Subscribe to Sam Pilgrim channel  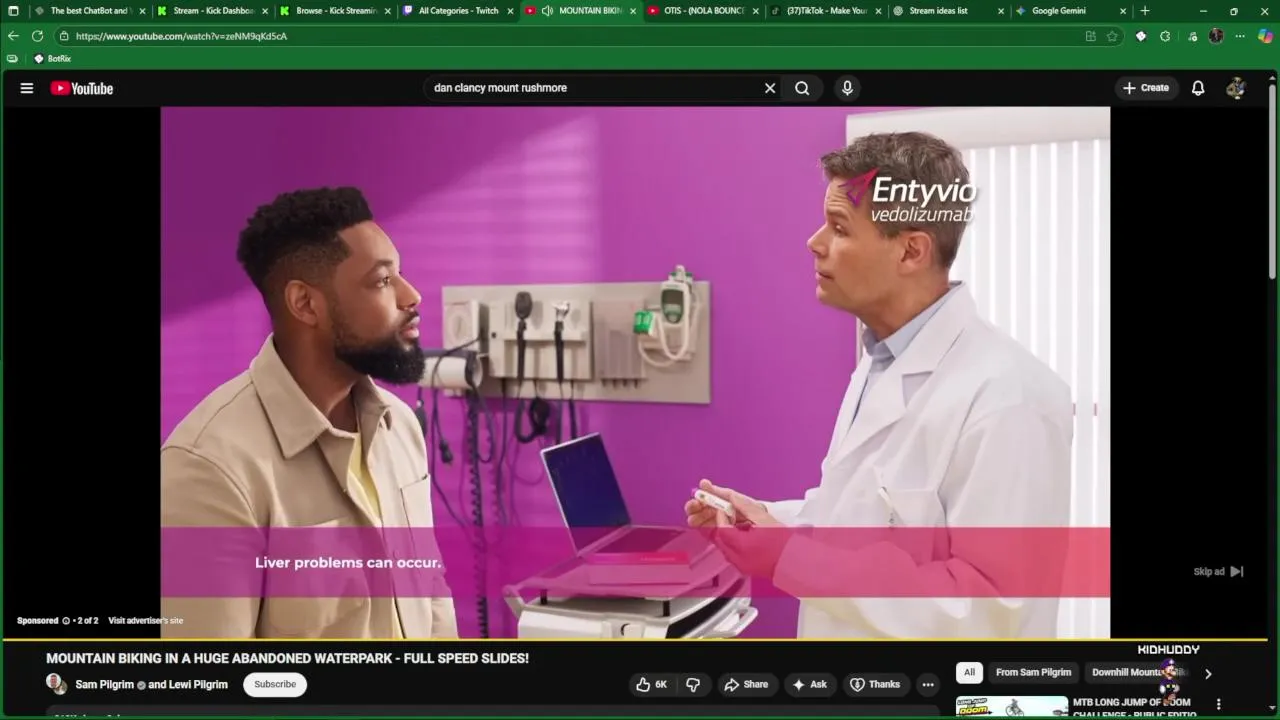[x=275, y=684]
